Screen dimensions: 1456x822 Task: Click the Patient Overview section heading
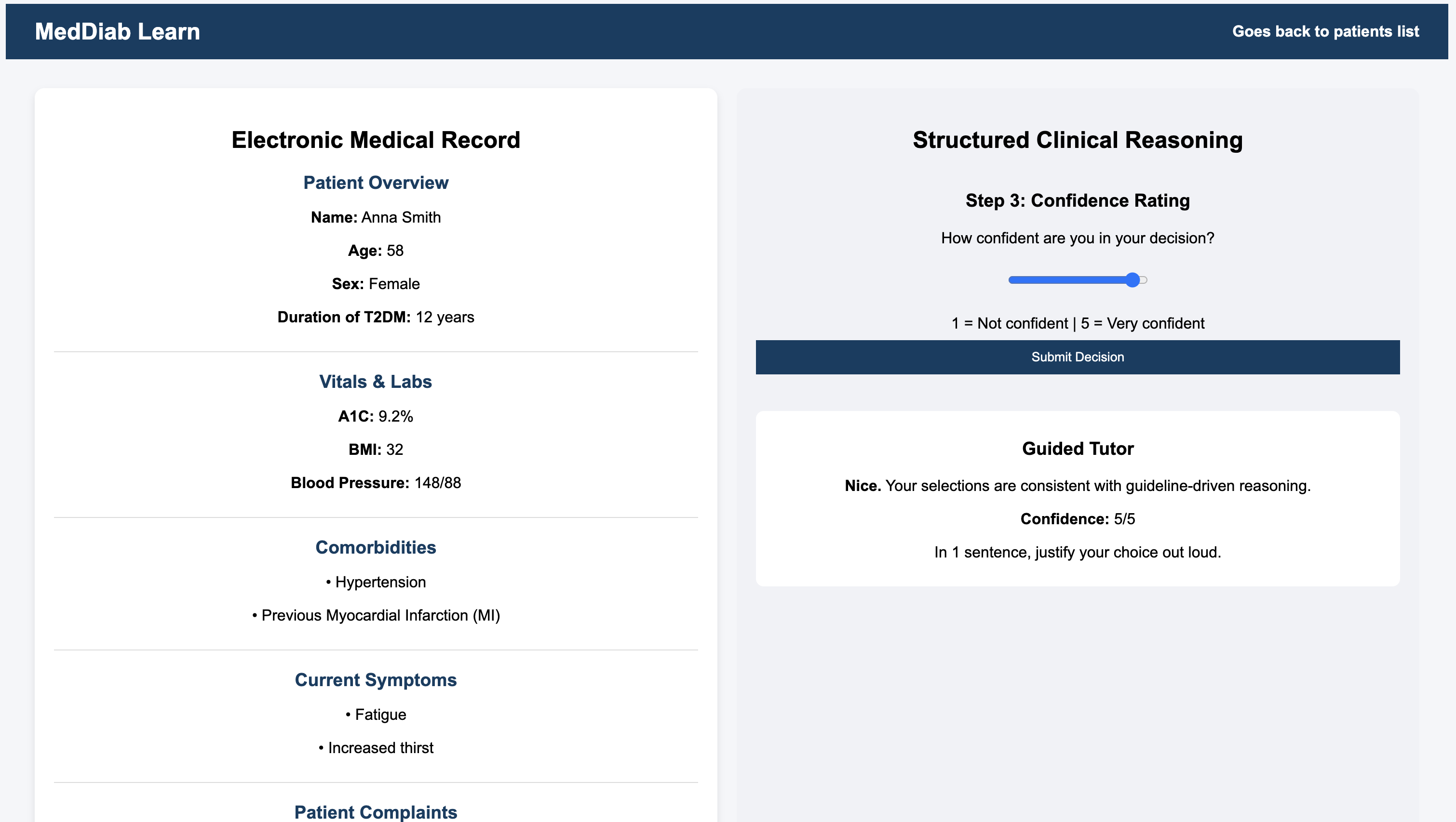pyautogui.click(x=375, y=183)
